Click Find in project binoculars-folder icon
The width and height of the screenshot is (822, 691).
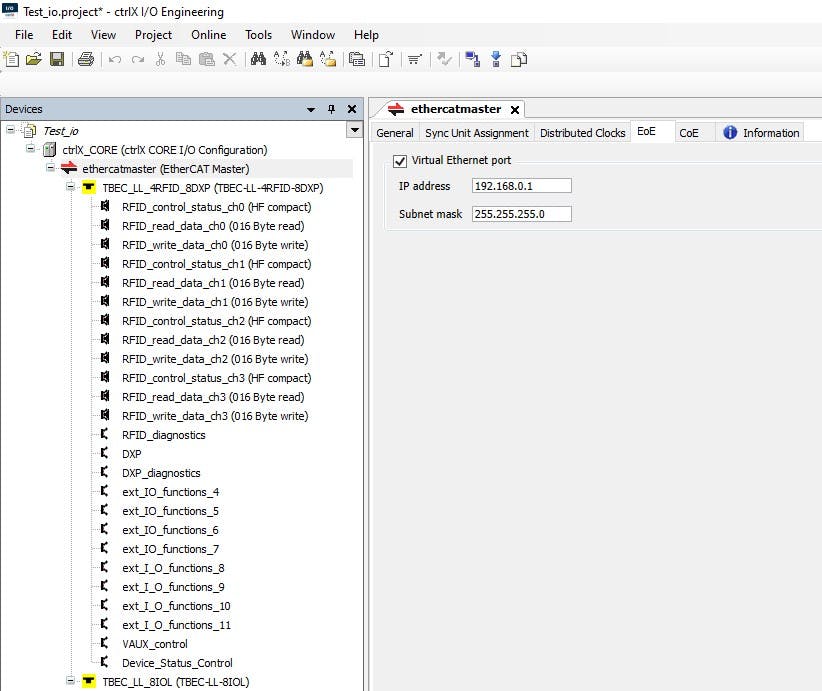coord(305,59)
